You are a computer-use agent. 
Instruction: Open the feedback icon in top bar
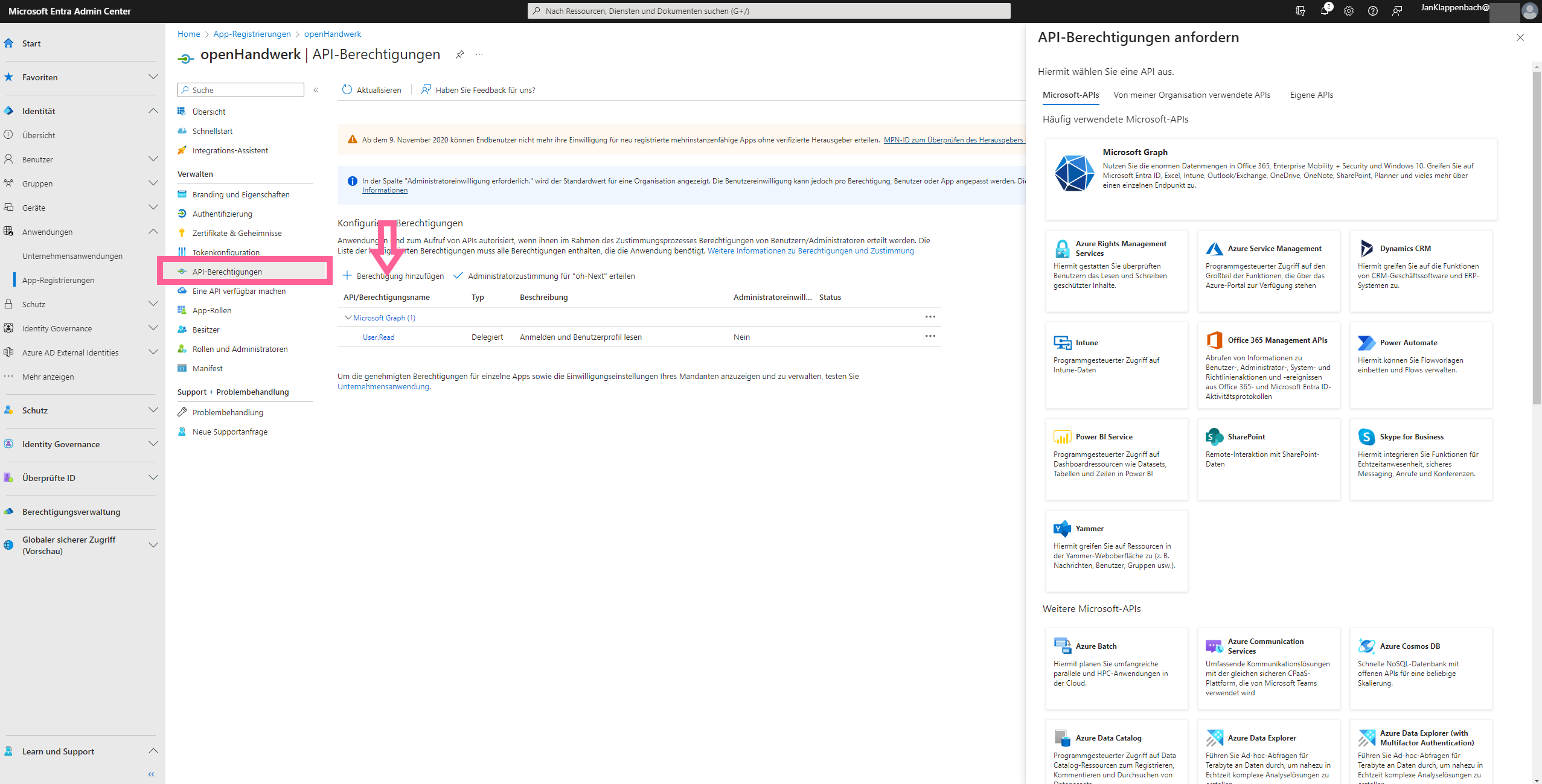click(1397, 11)
